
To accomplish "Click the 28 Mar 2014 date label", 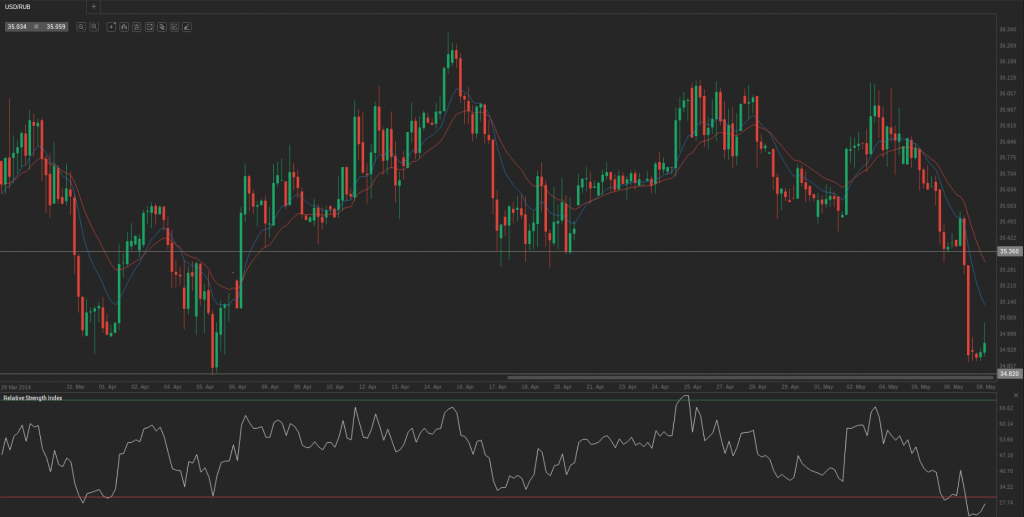I will [x=16, y=386].
